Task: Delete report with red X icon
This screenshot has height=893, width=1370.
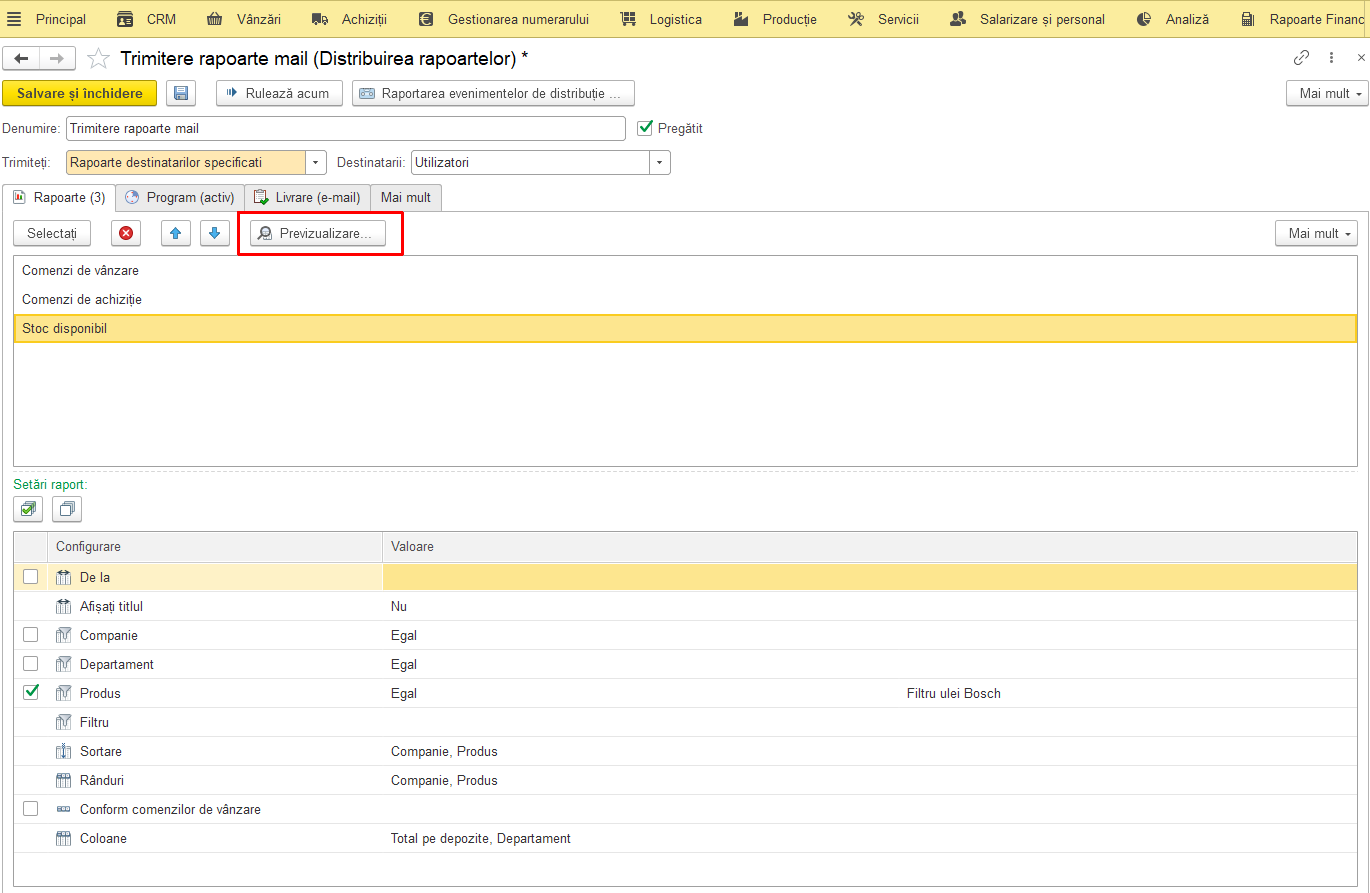Action: (126, 233)
